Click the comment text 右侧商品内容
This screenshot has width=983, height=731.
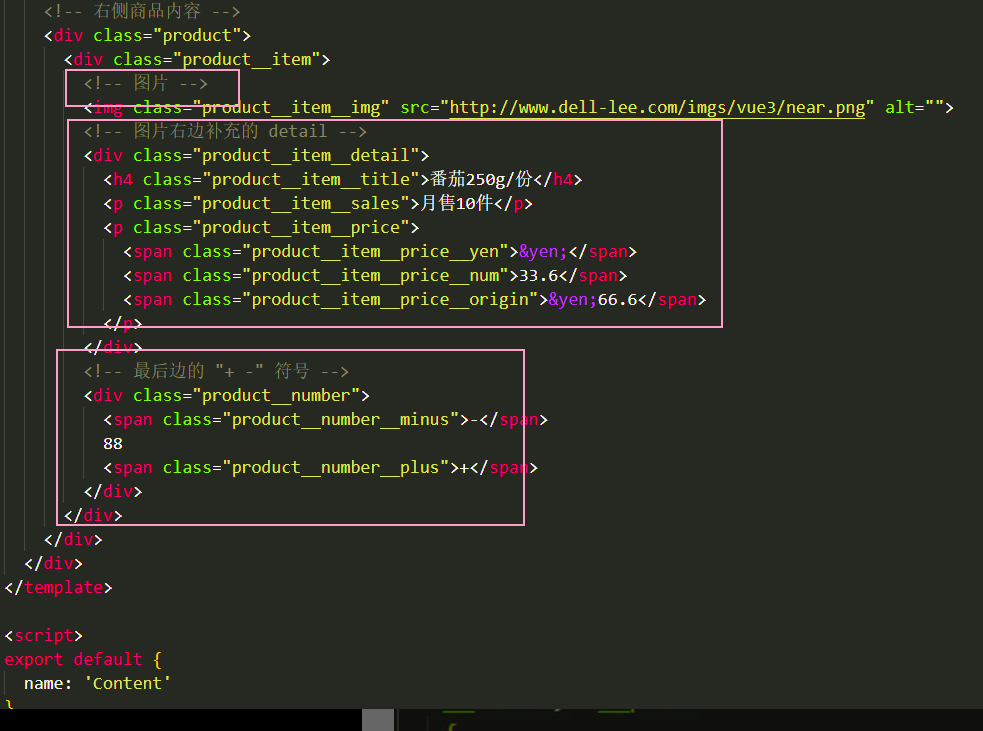click(147, 11)
